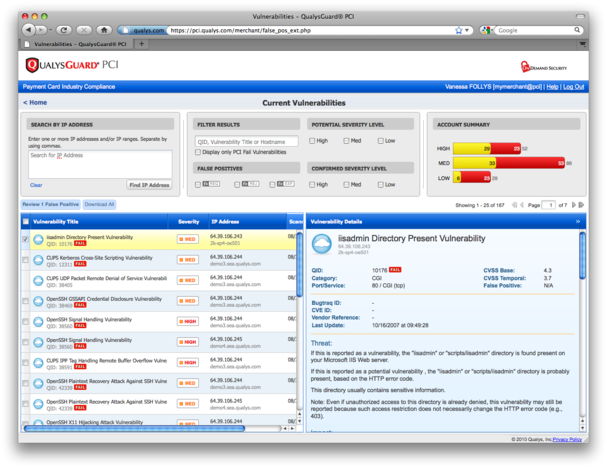Check Confirmed Severity Med checkbox

(346, 185)
